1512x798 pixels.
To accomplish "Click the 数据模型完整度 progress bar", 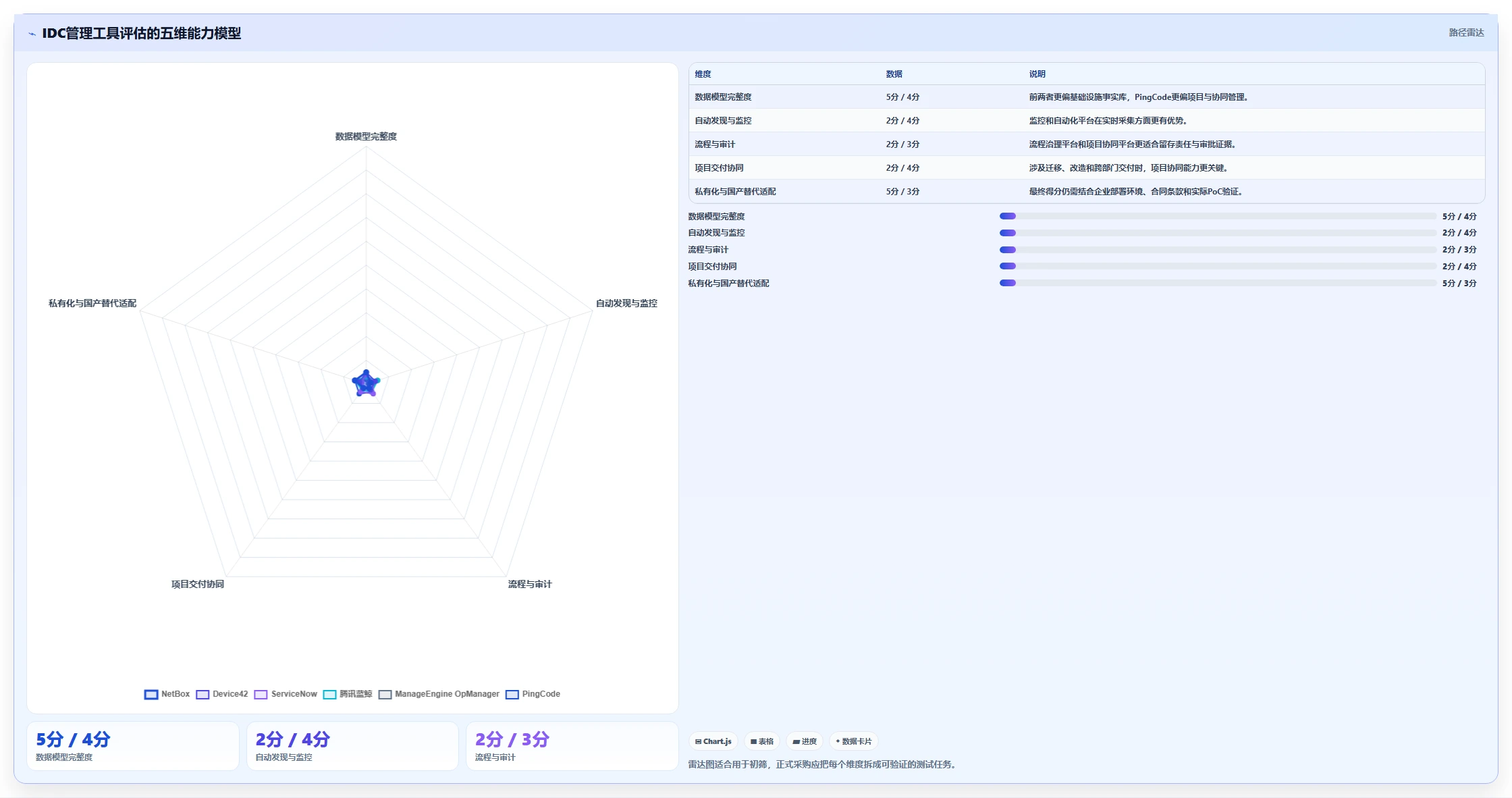I will [x=1218, y=216].
